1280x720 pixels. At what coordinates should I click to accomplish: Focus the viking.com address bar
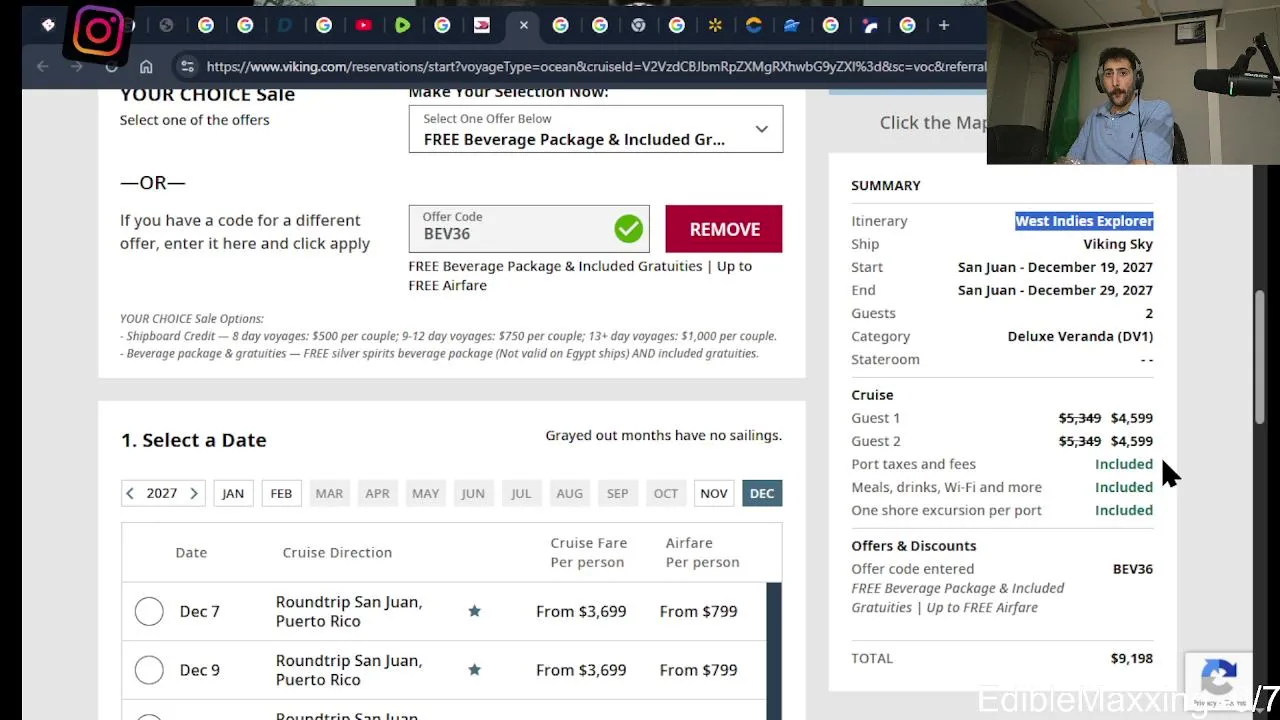[595, 67]
